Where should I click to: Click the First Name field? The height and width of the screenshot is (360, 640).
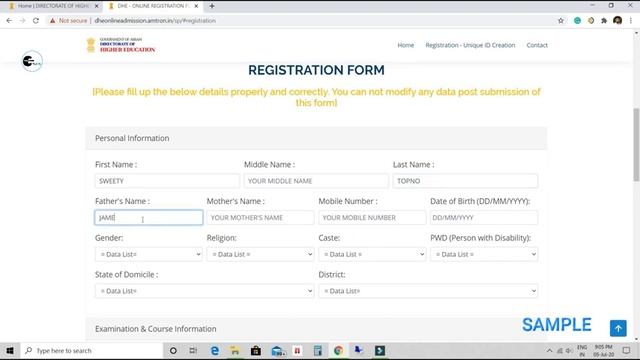(x=167, y=181)
